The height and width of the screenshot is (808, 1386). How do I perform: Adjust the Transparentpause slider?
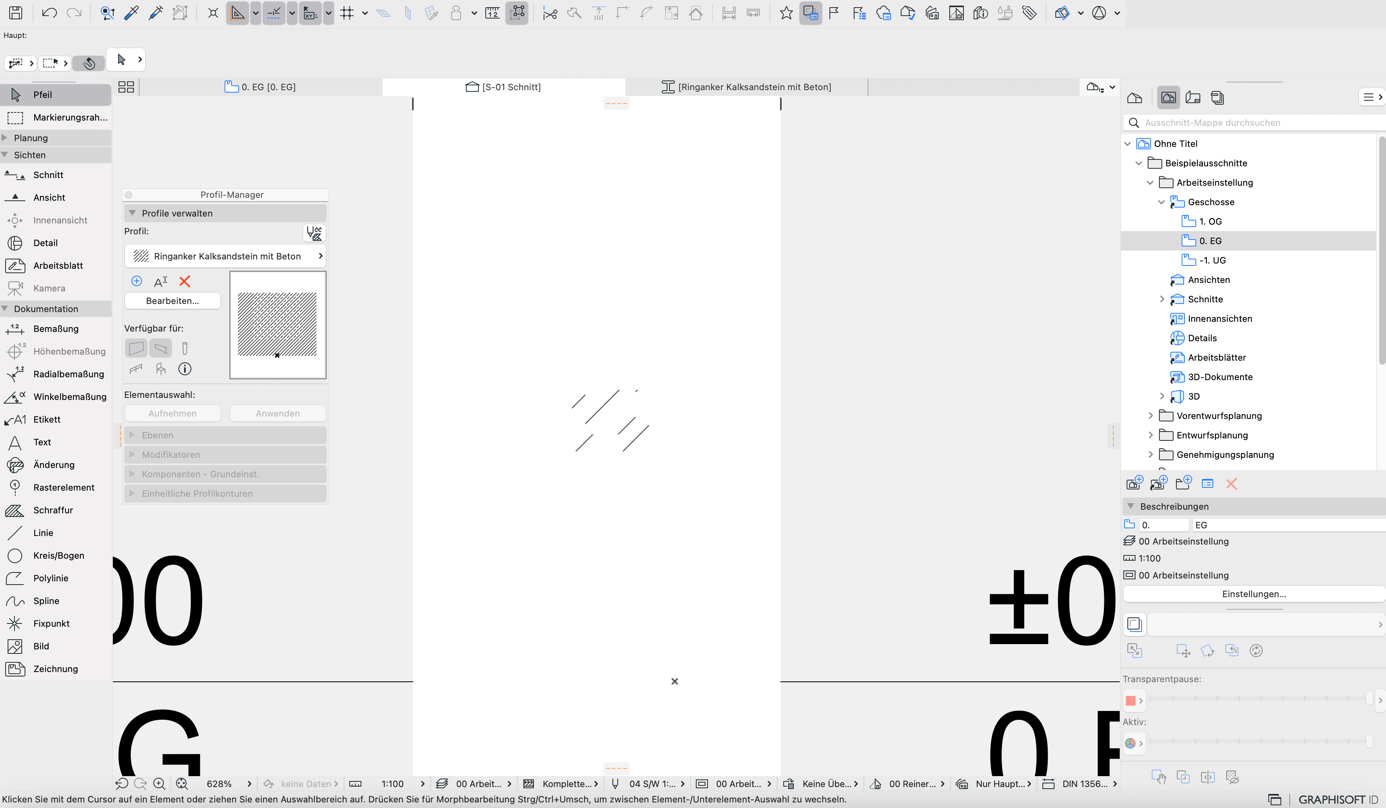click(x=1260, y=700)
